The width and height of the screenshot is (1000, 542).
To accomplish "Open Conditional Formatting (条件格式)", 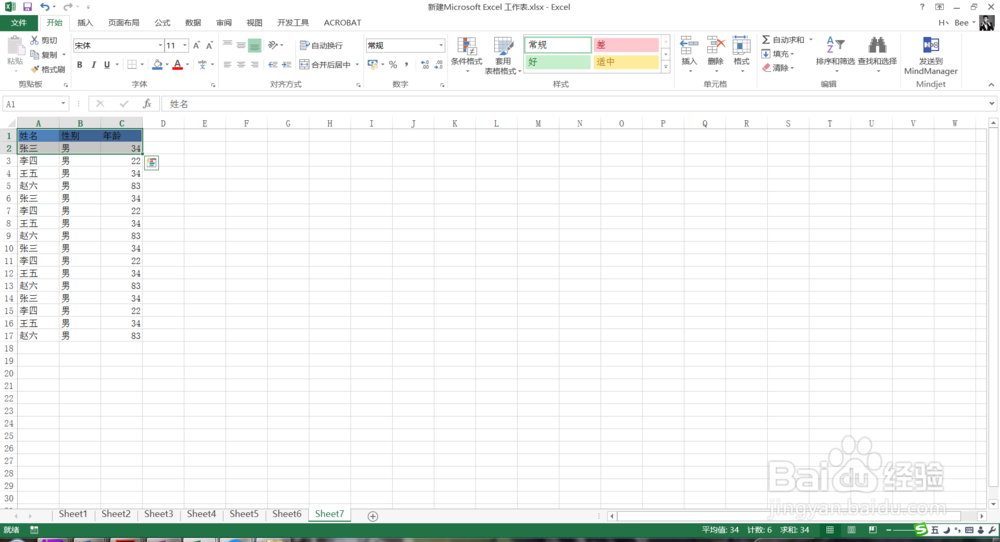I will 466,54.
